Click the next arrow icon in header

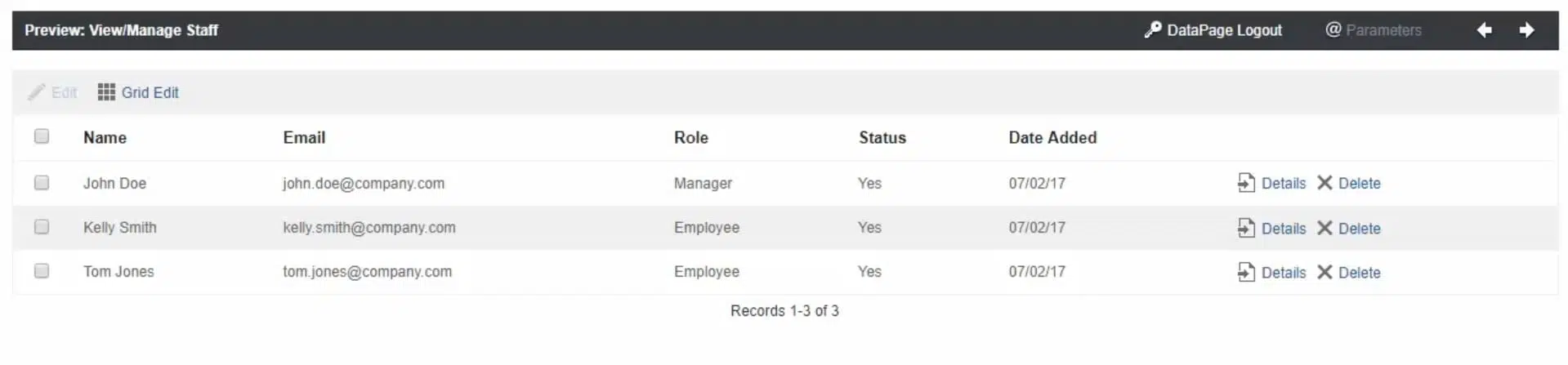coord(1526,30)
